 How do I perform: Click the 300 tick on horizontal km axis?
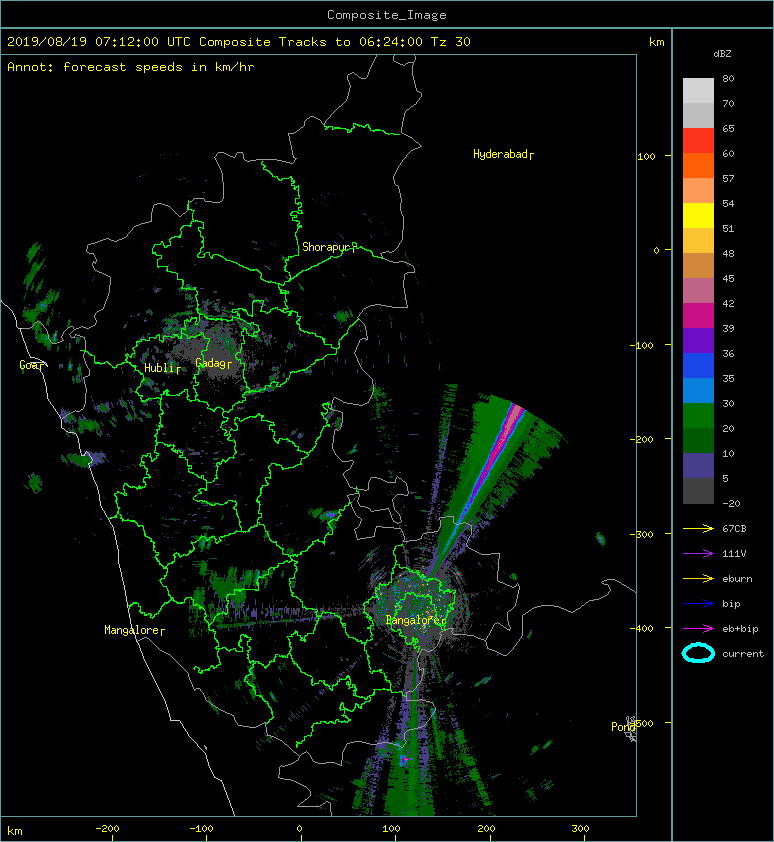tap(580, 829)
